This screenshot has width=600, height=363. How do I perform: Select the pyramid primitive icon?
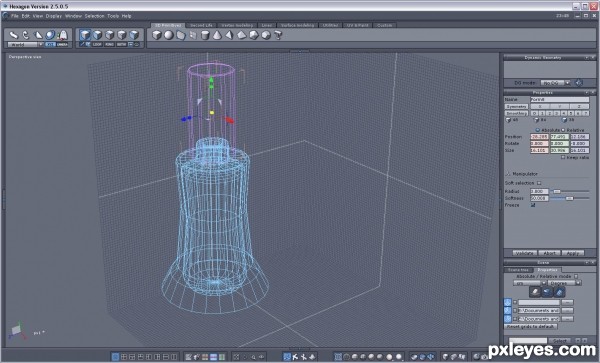(229, 35)
